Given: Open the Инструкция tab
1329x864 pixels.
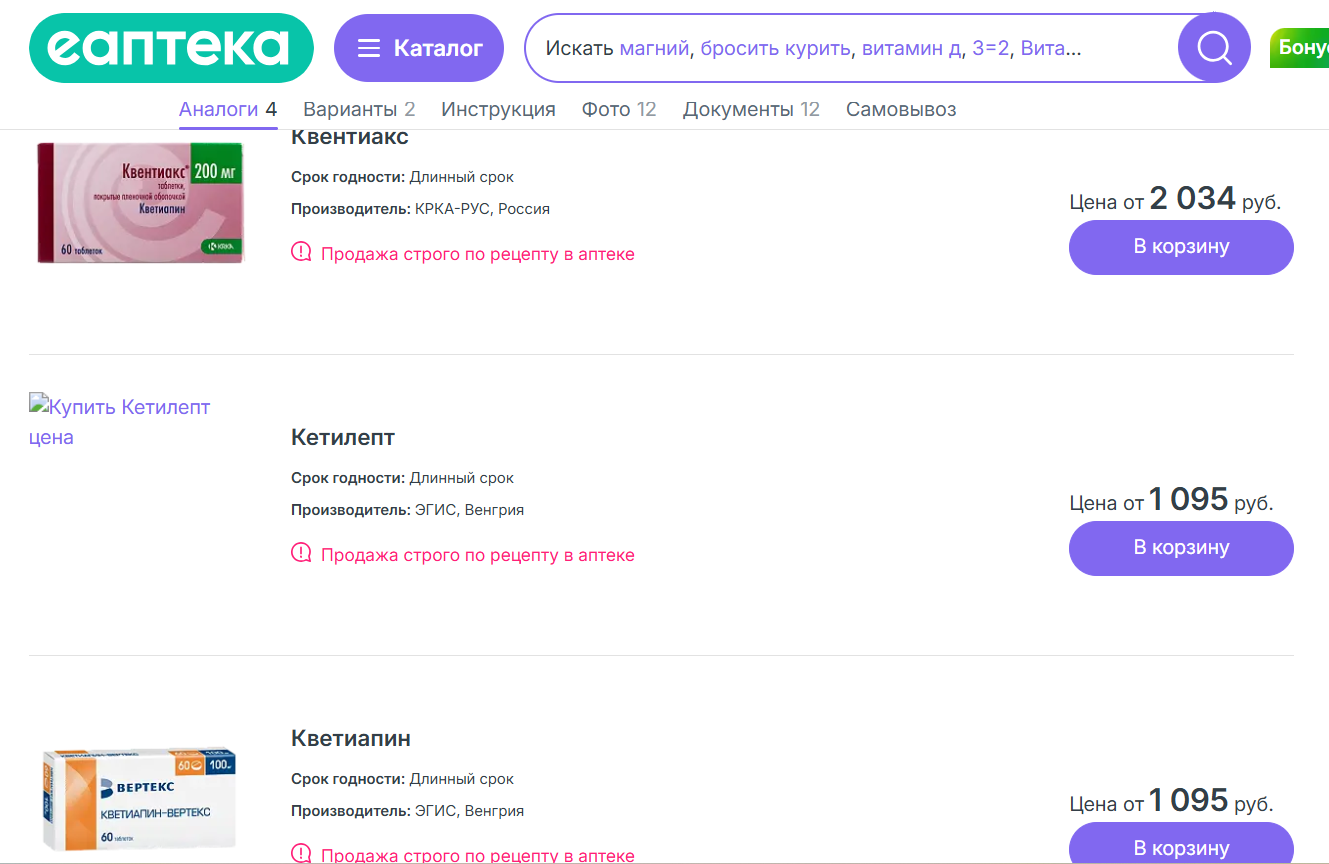Looking at the screenshot, I should pos(498,109).
